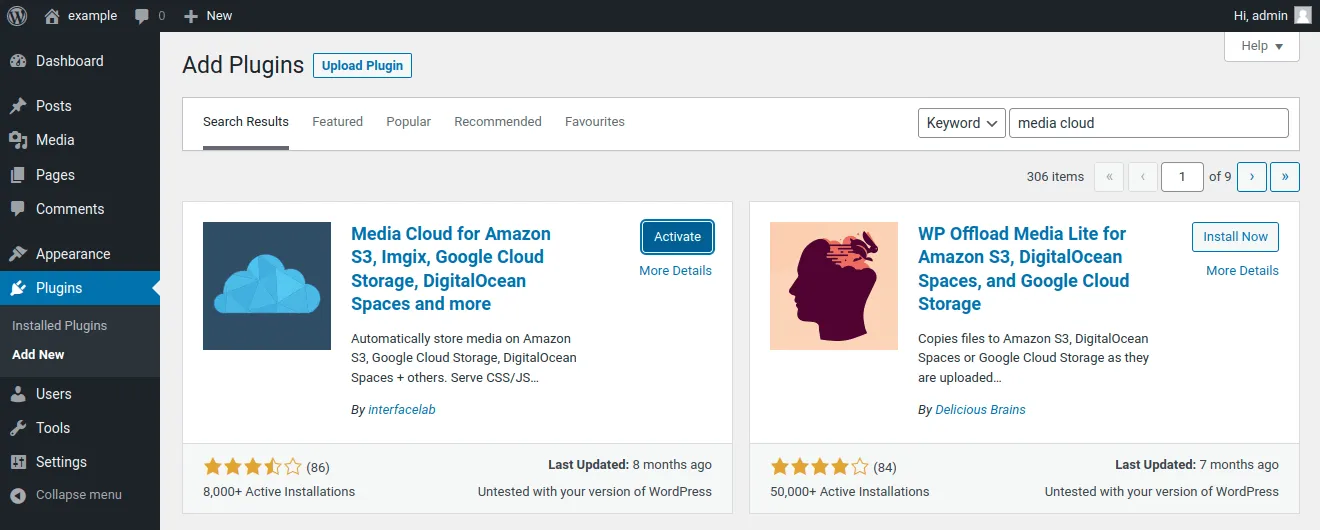Jump to the last results page
1320x530 pixels.
tap(1284, 177)
